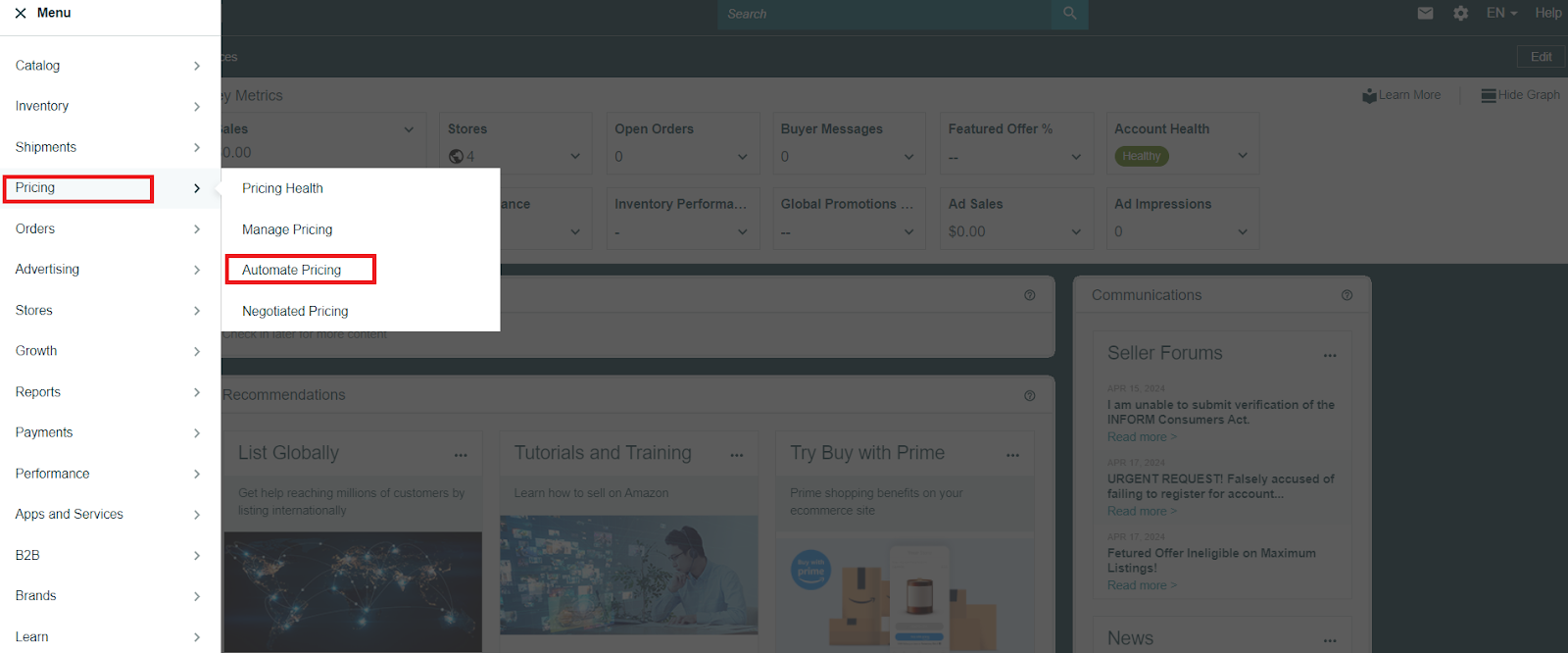The image size is (1568, 653).
Task: Expand the Reports menu chevron
Action: pos(197,392)
